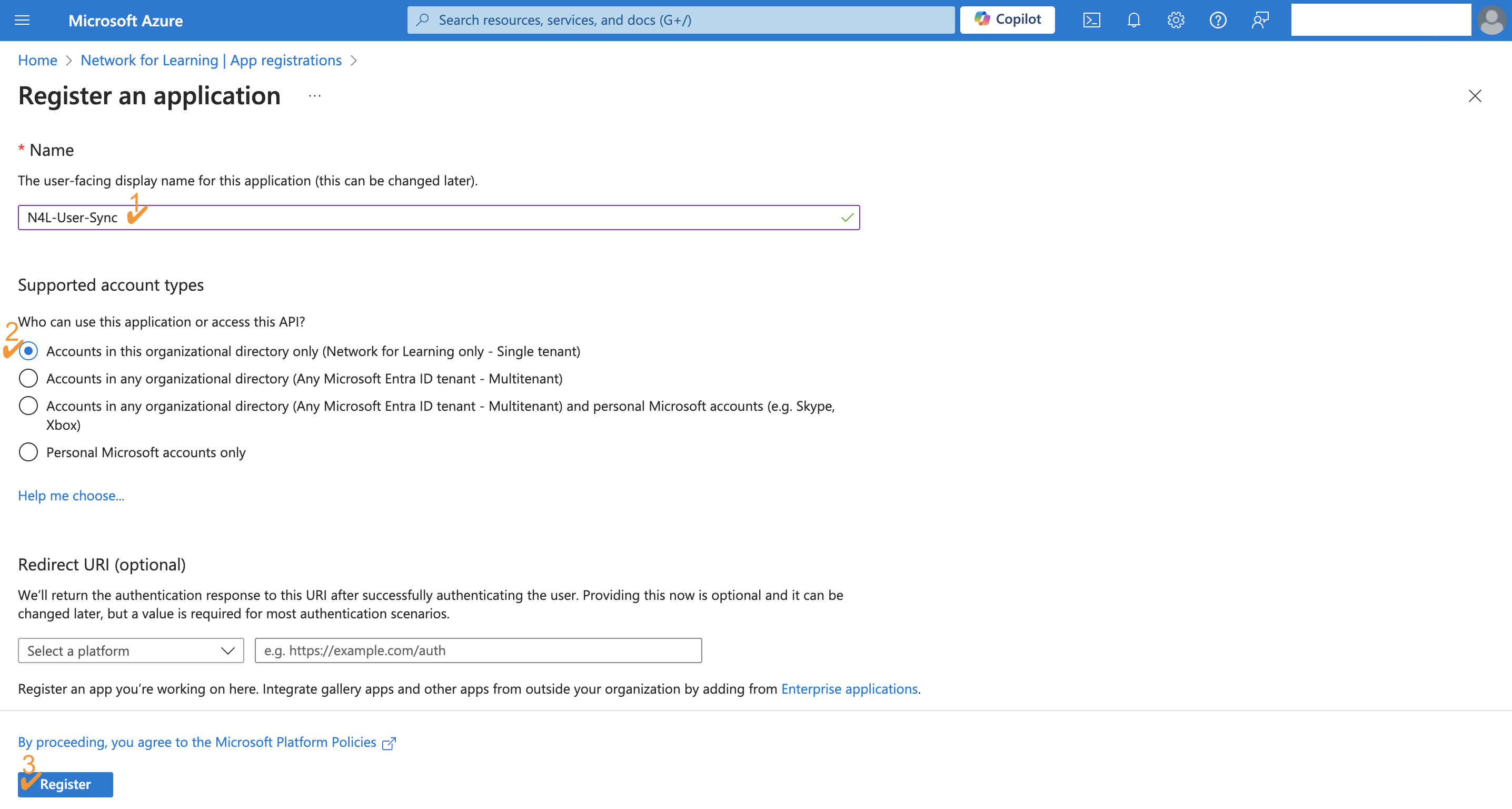Click the user account avatar
The width and height of the screenshot is (1512, 809).
[1491, 21]
